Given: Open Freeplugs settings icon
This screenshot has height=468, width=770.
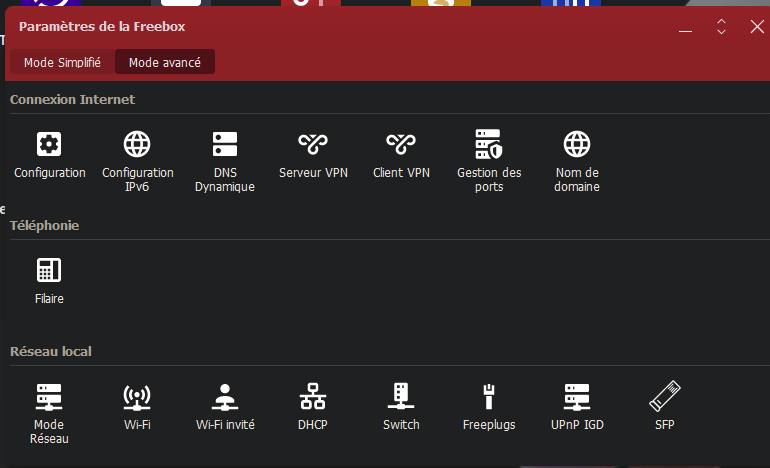Looking at the screenshot, I should coord(489,397).
